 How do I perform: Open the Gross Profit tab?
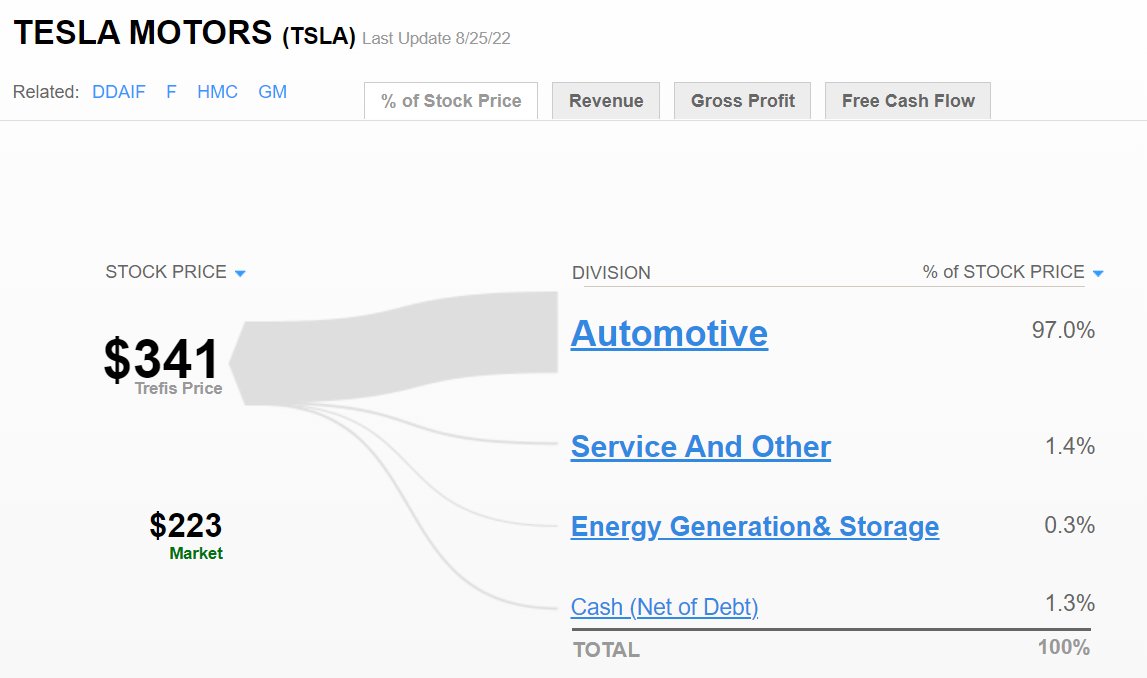click(742, 101)
